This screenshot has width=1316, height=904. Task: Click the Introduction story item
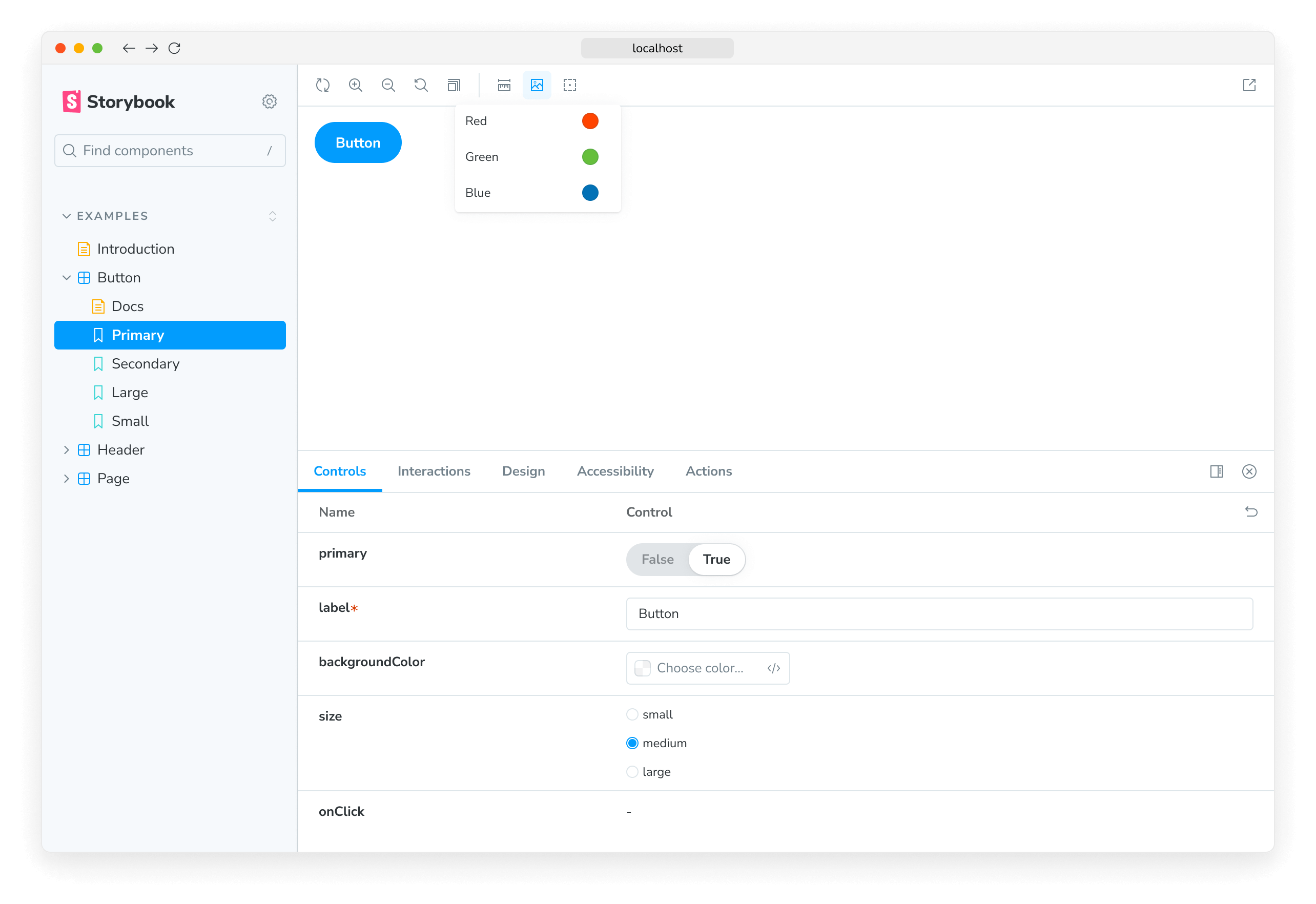[x=135, y=248]
